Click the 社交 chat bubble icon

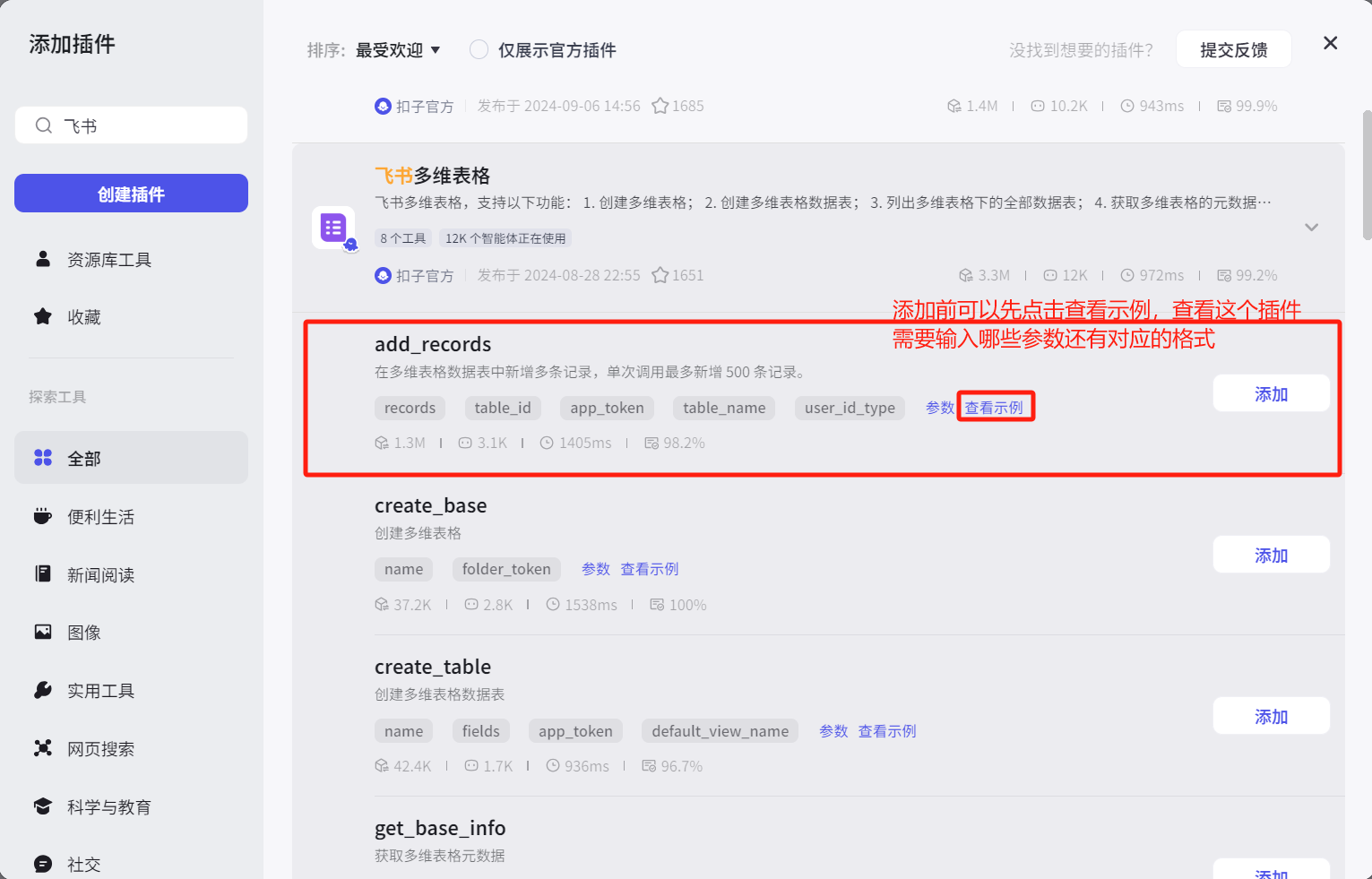point(42,864)
